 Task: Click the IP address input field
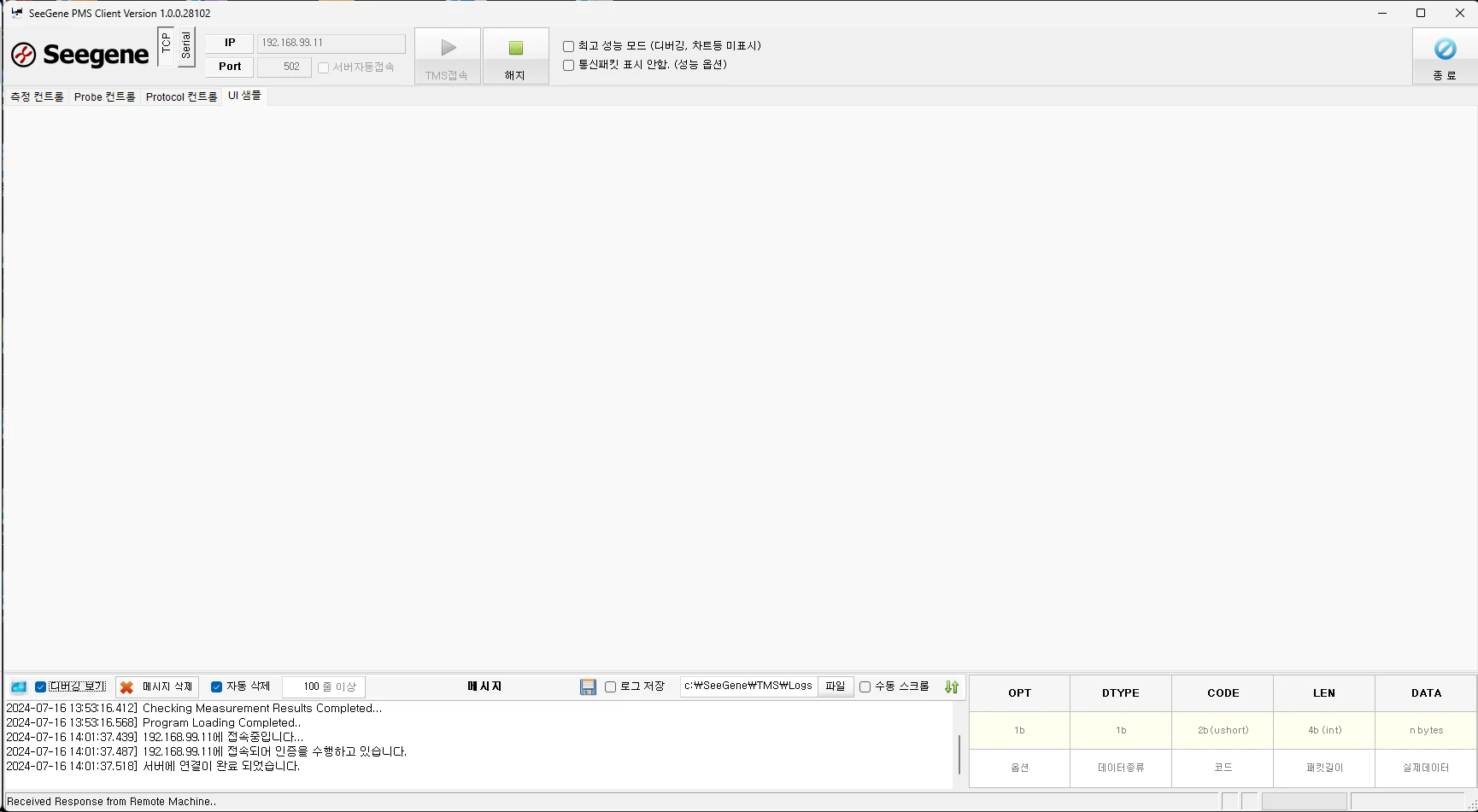click(x=331, y=43)
